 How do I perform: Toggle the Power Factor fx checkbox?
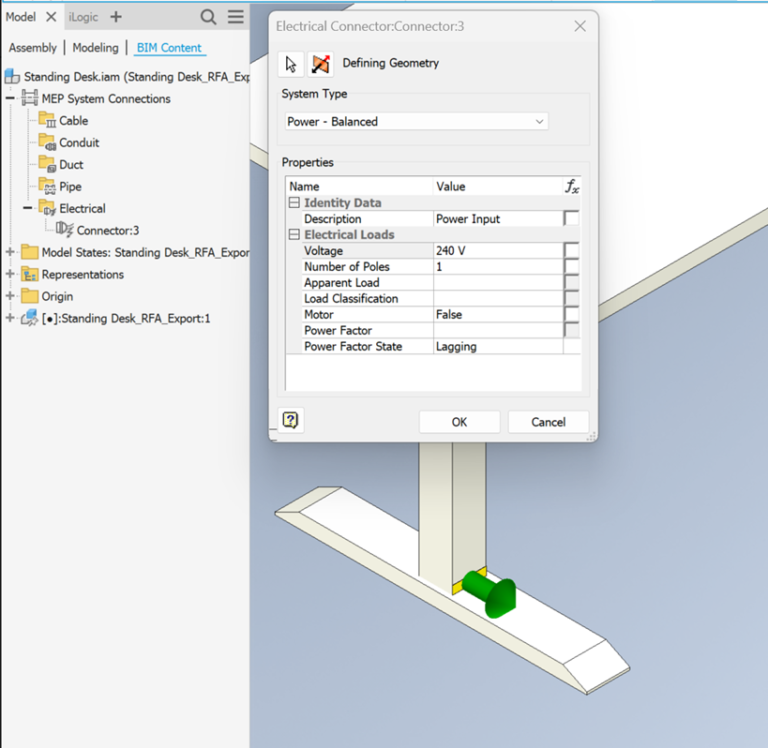[x=571, y=330]
